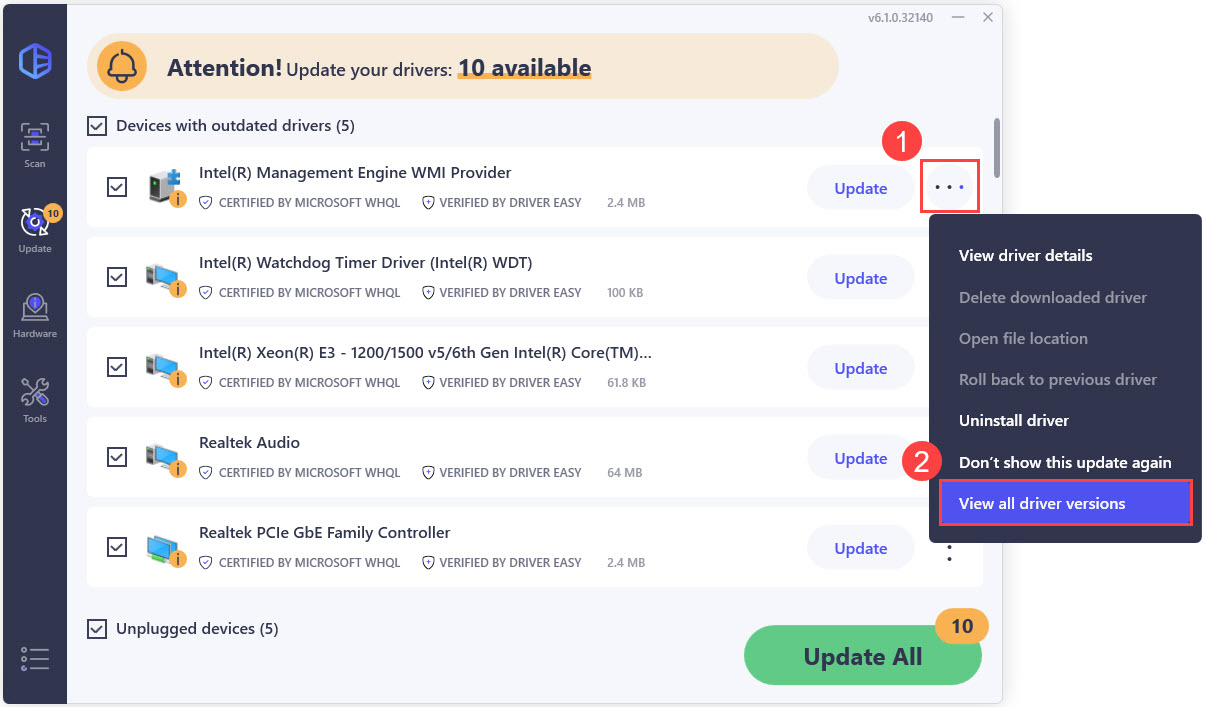
Task: Click the Update All button
Action: click(863, 656)
